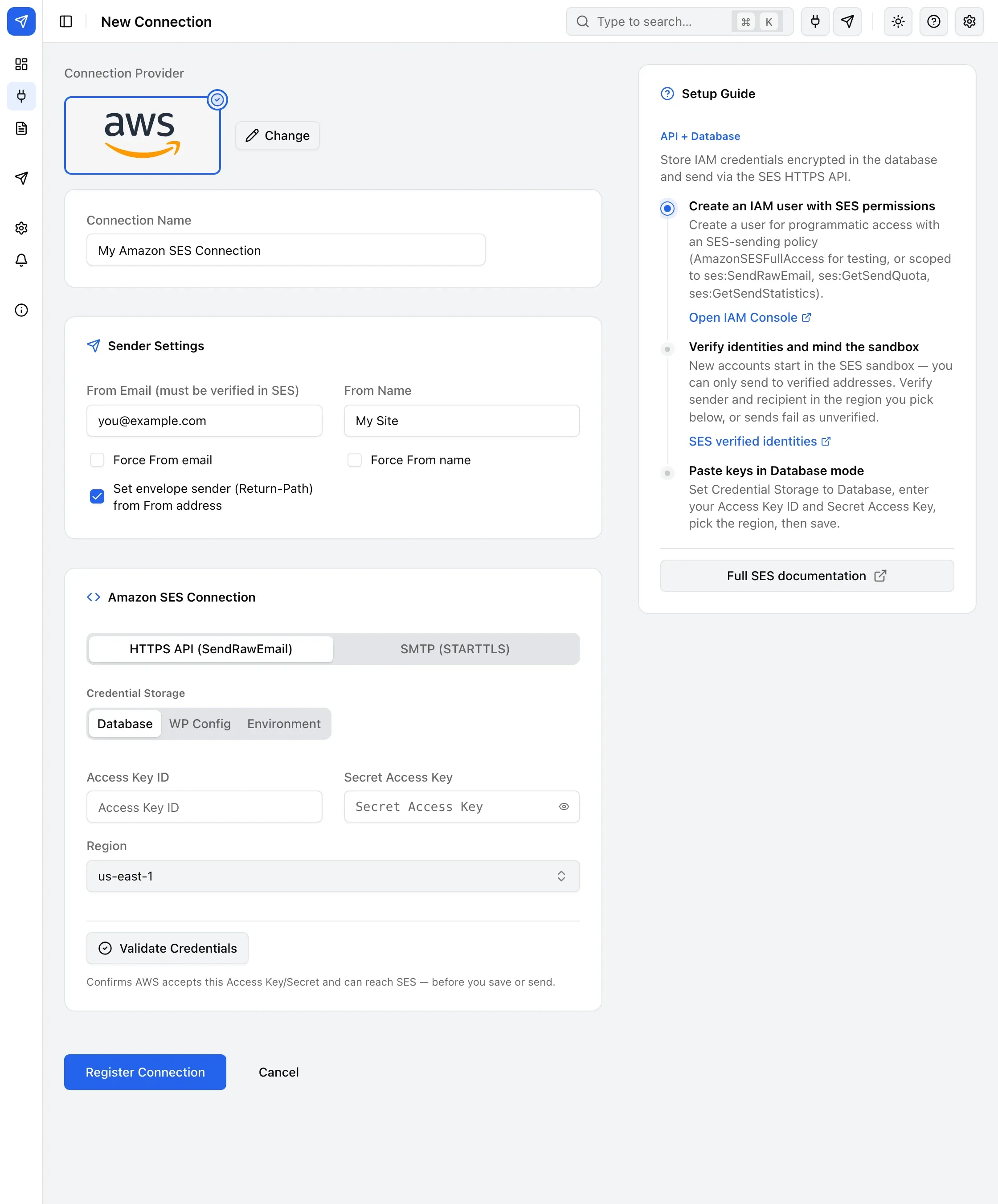The width and height of the screenshot is (998, 1204).
Task: Click the Amazon SES Connection code icon
Action: click(94, 597)
